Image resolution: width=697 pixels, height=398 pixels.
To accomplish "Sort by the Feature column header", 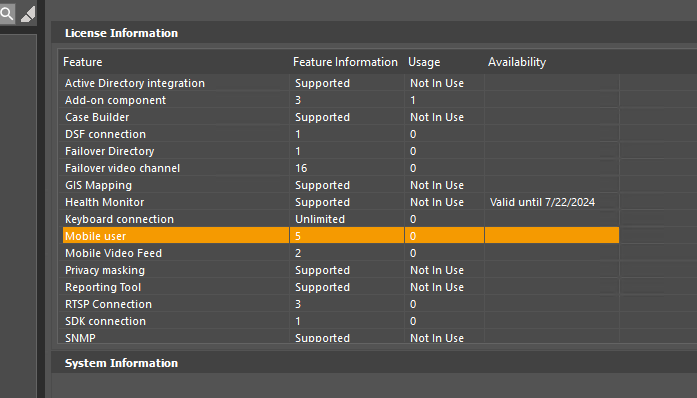I will tap(83, 62).
